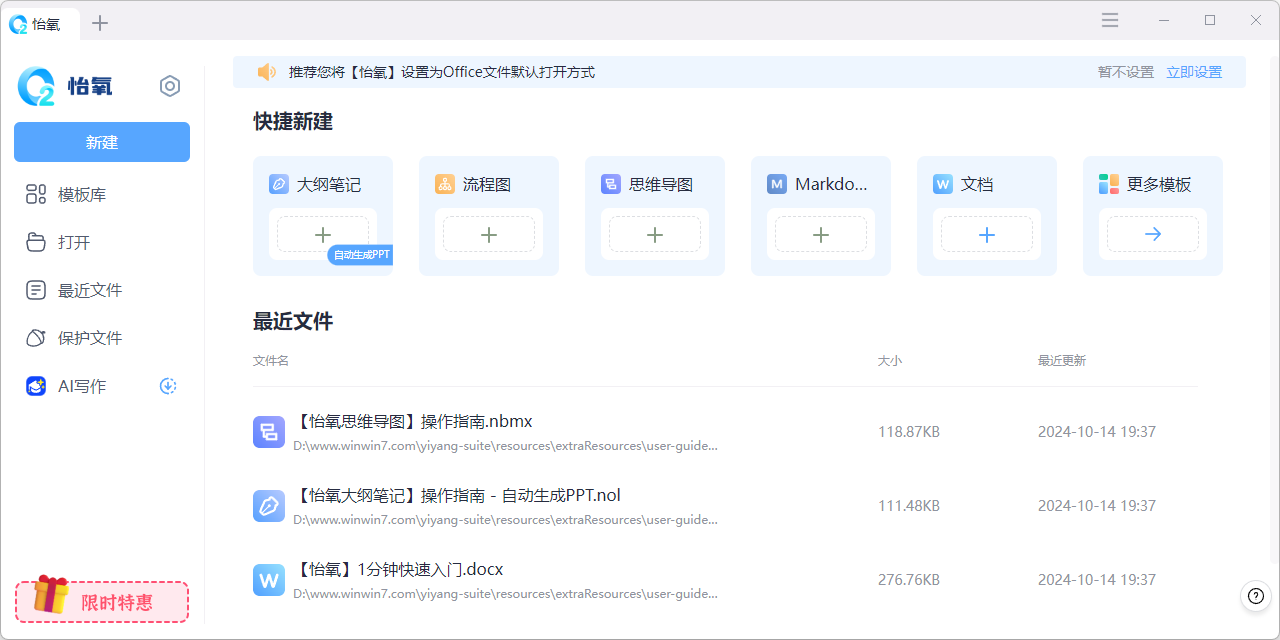Open the settings hexagon icon beside 怡氧 logo
Viewport: 1280px width, 640px height.
pyautogui.click(x=170, y=86)
